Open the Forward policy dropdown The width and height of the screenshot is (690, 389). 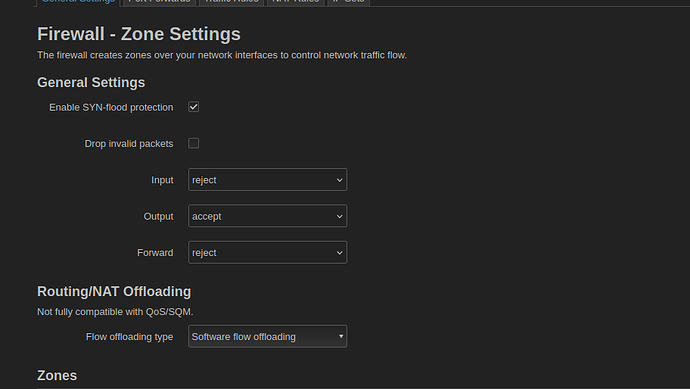268,253
